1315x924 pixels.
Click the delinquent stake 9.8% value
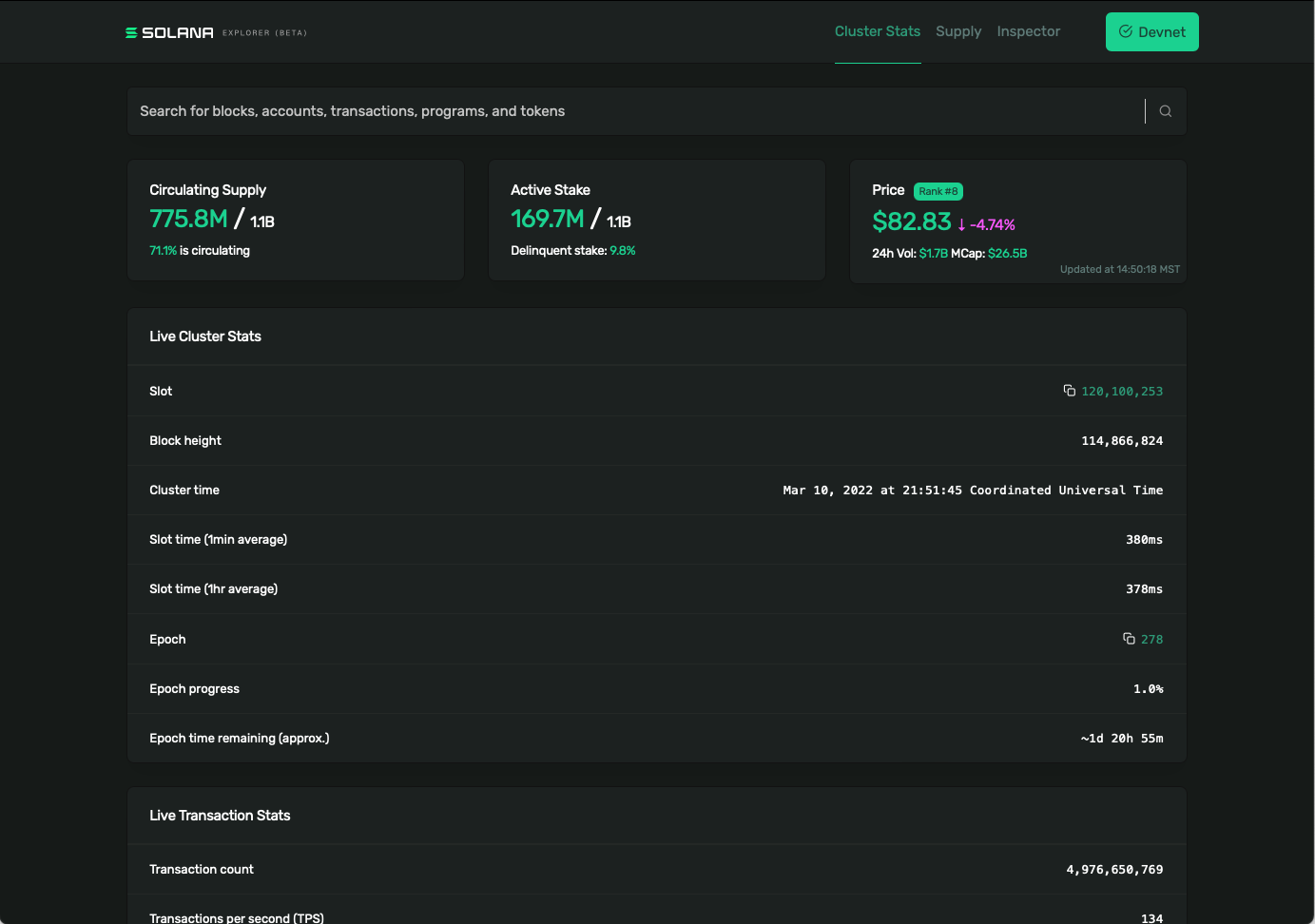(x=623, y=251)
